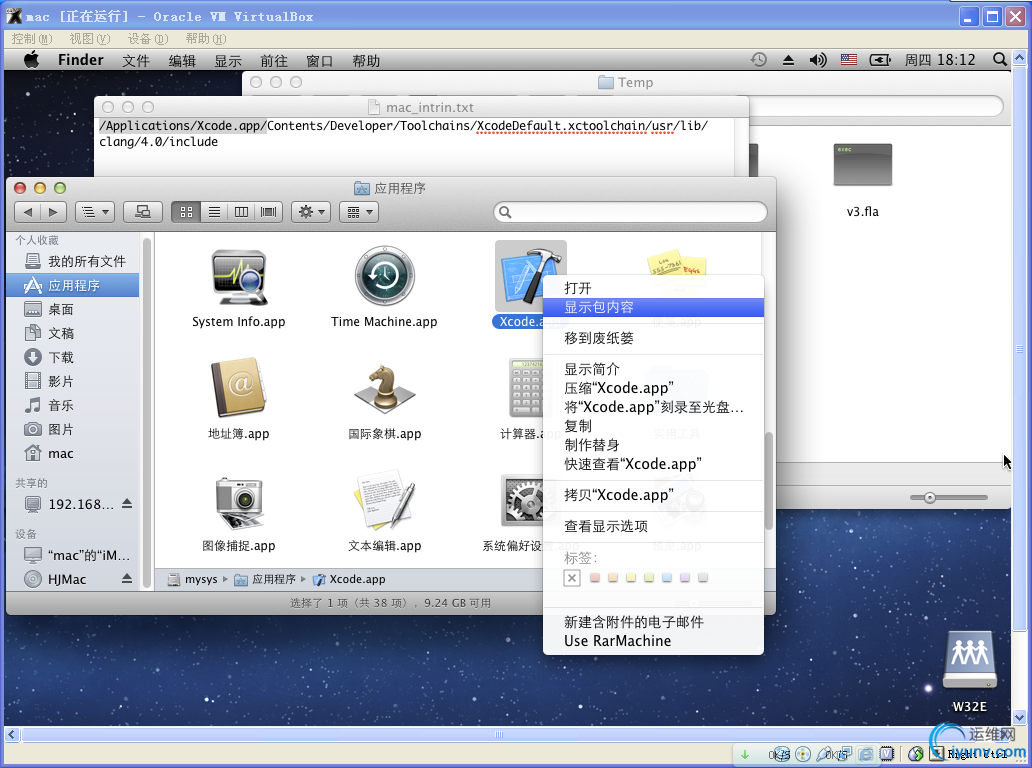Open the item arrangement grid dropdown
Screen dimensions: 1032x768
359,212
